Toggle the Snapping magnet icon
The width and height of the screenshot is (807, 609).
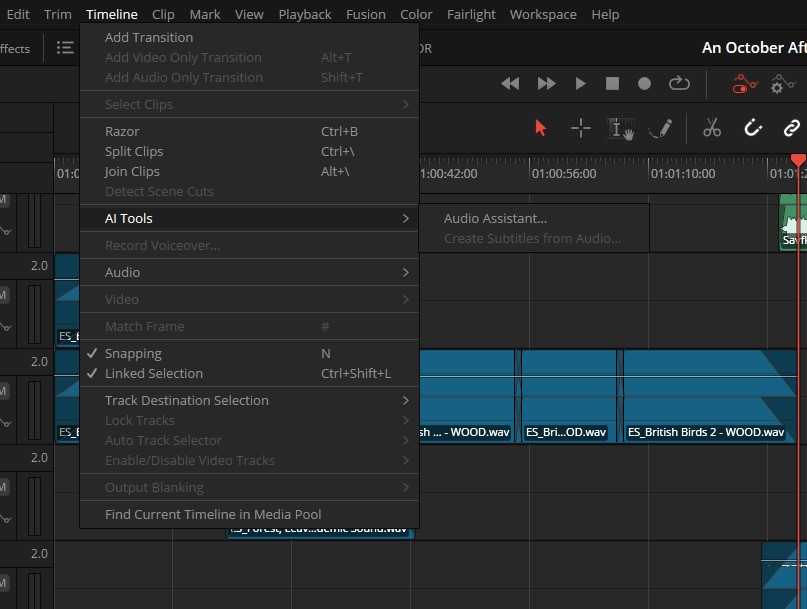(x=752, y=128)
